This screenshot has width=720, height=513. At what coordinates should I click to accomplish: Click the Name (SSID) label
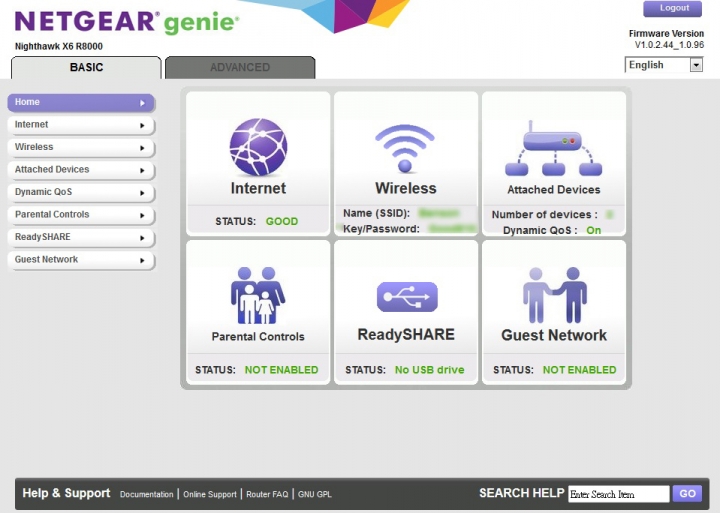(376, 214)
